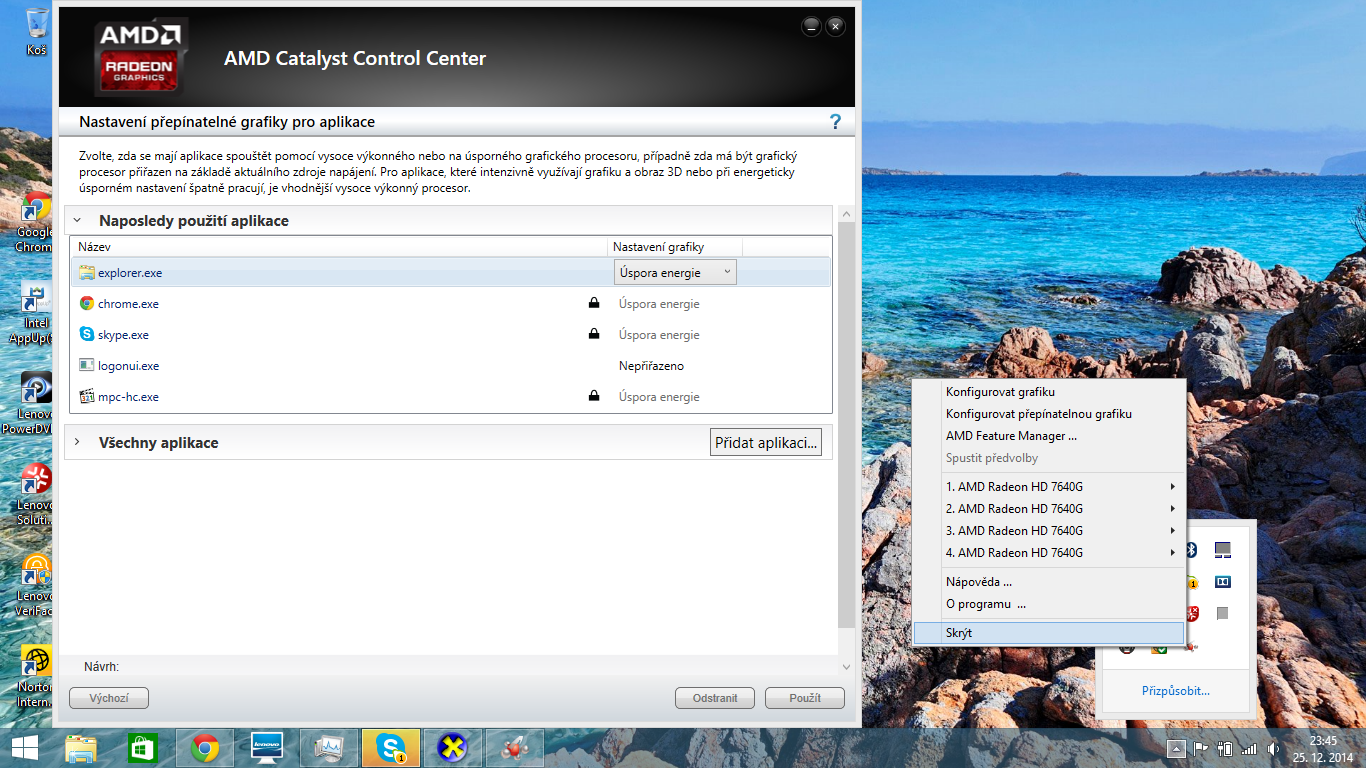Click Úspora energie value in skype.exe row
Image resolution: width=1366 pixels, height=768 pixels.
click(659, 335)
